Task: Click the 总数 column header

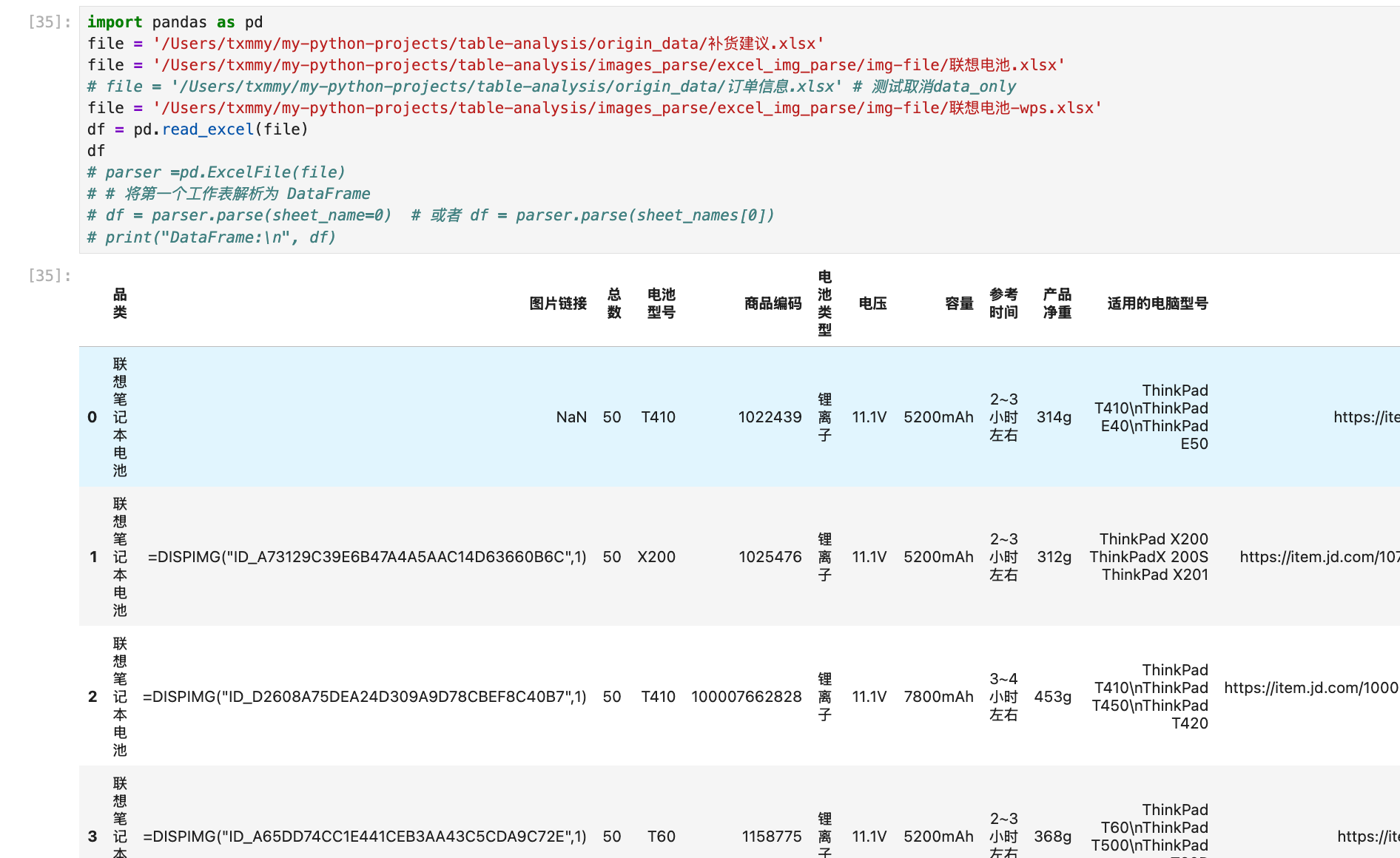Action: (614, 303)
